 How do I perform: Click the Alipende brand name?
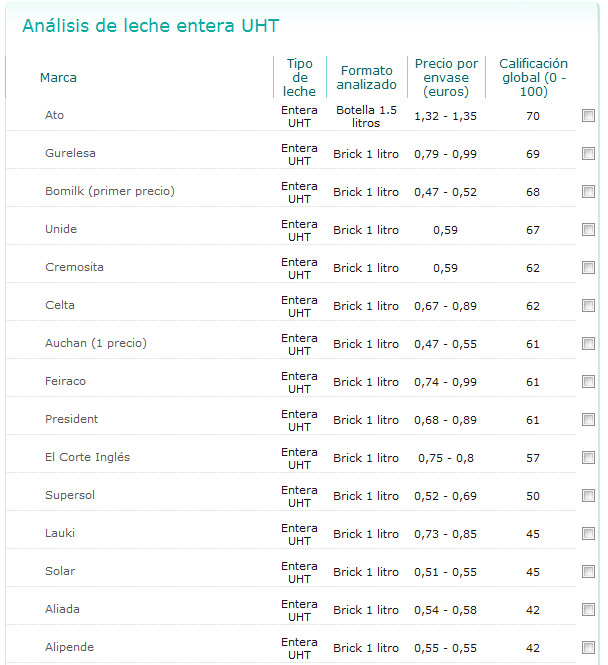(69, 648)
